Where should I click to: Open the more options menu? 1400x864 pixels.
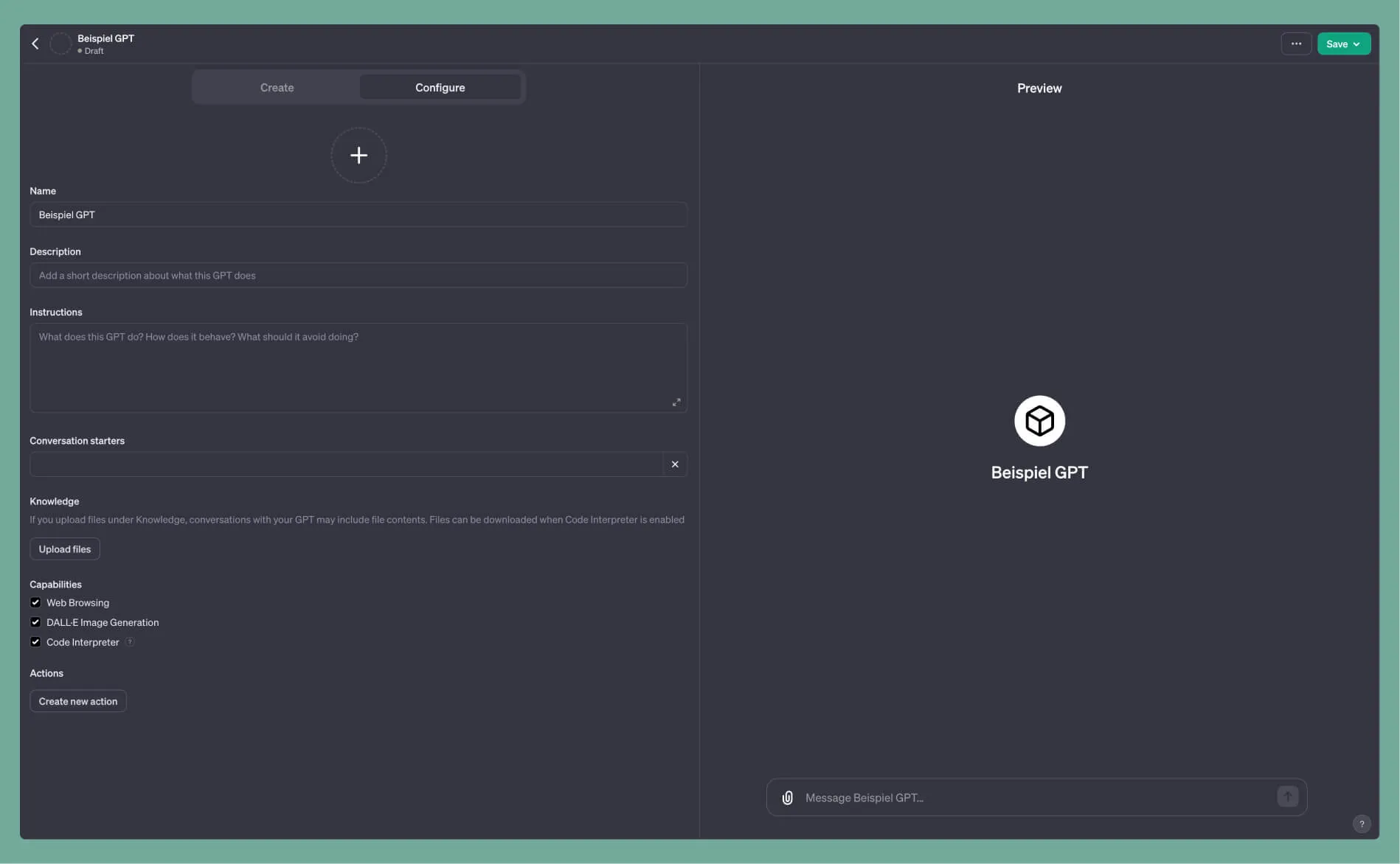coord(1296,43)
